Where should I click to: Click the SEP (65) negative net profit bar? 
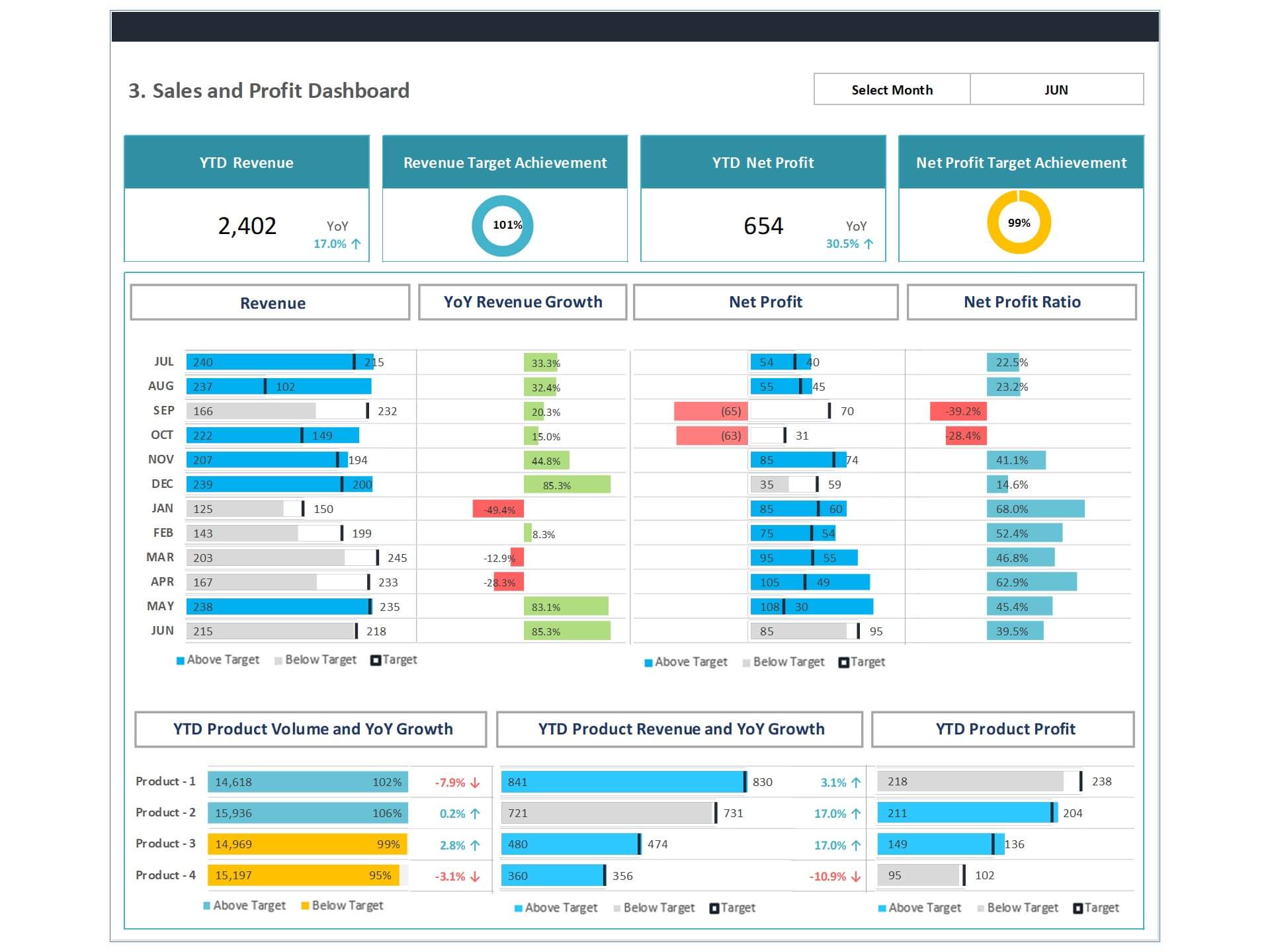(710, 411)
